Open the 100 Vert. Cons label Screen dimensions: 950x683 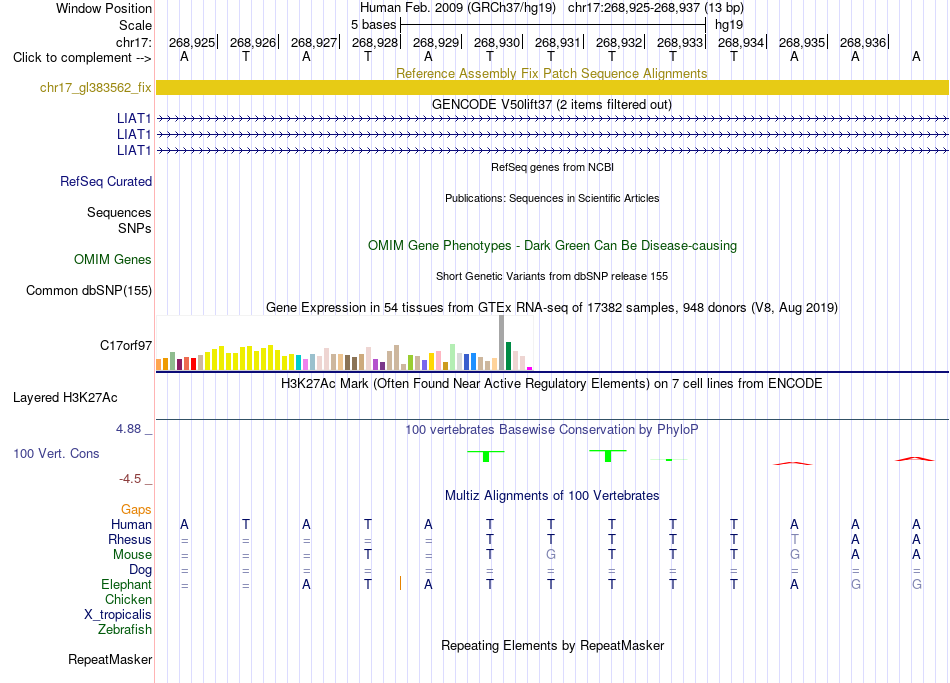pos(56,453)
